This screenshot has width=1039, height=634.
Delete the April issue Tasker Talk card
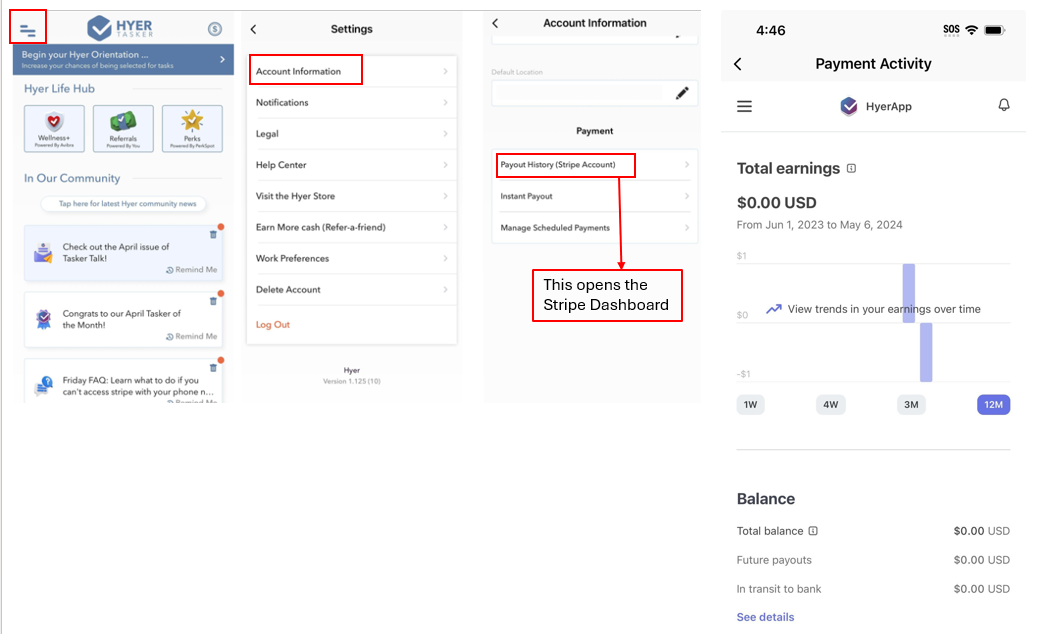(213, 235)
